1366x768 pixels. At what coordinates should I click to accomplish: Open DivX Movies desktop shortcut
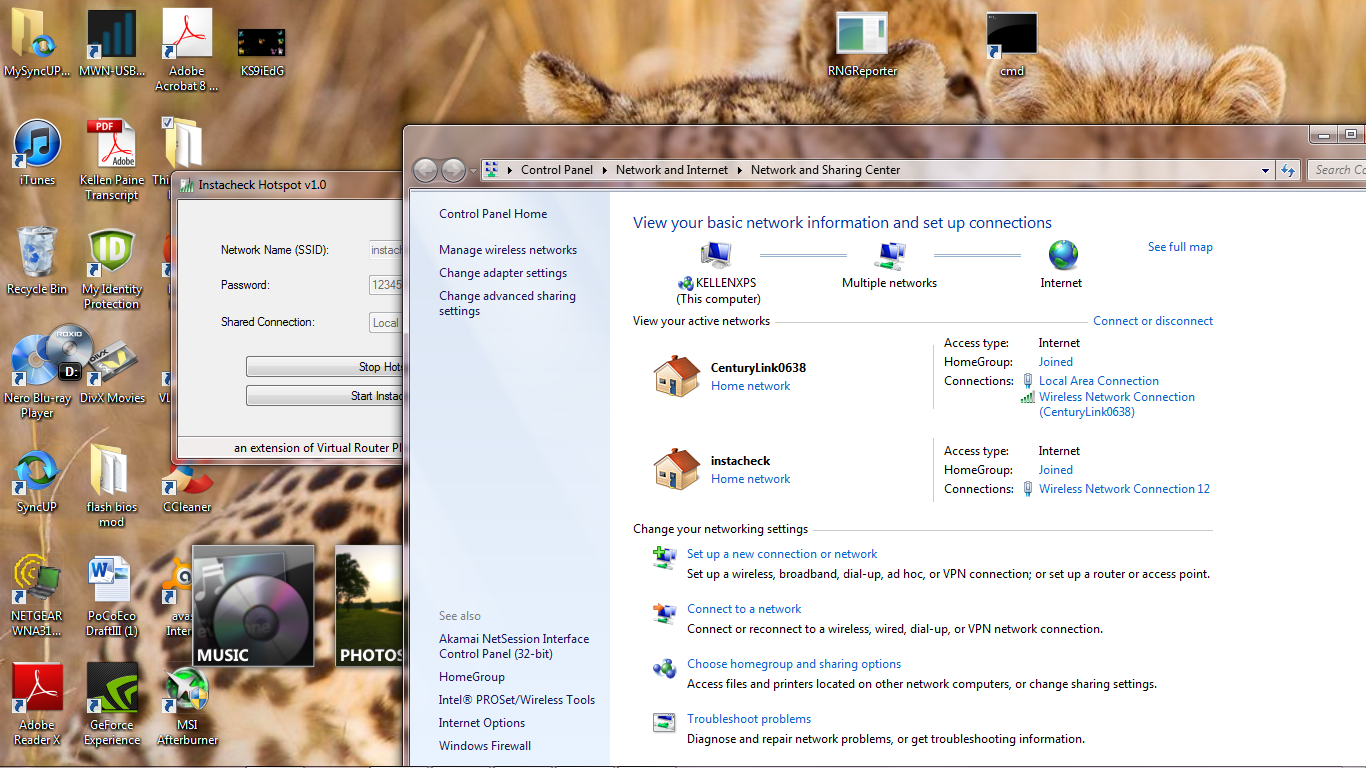coord(112,370)
